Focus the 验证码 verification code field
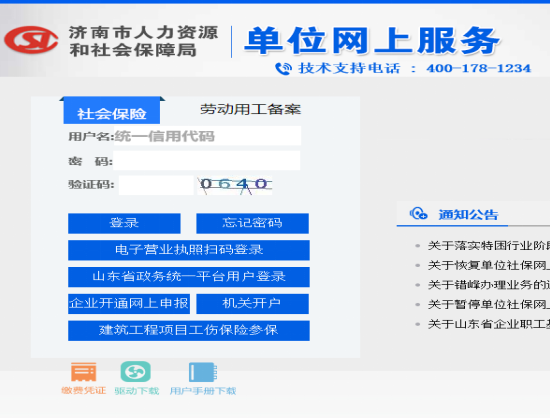This screenshot has height=419, width=550. (156, 185)
